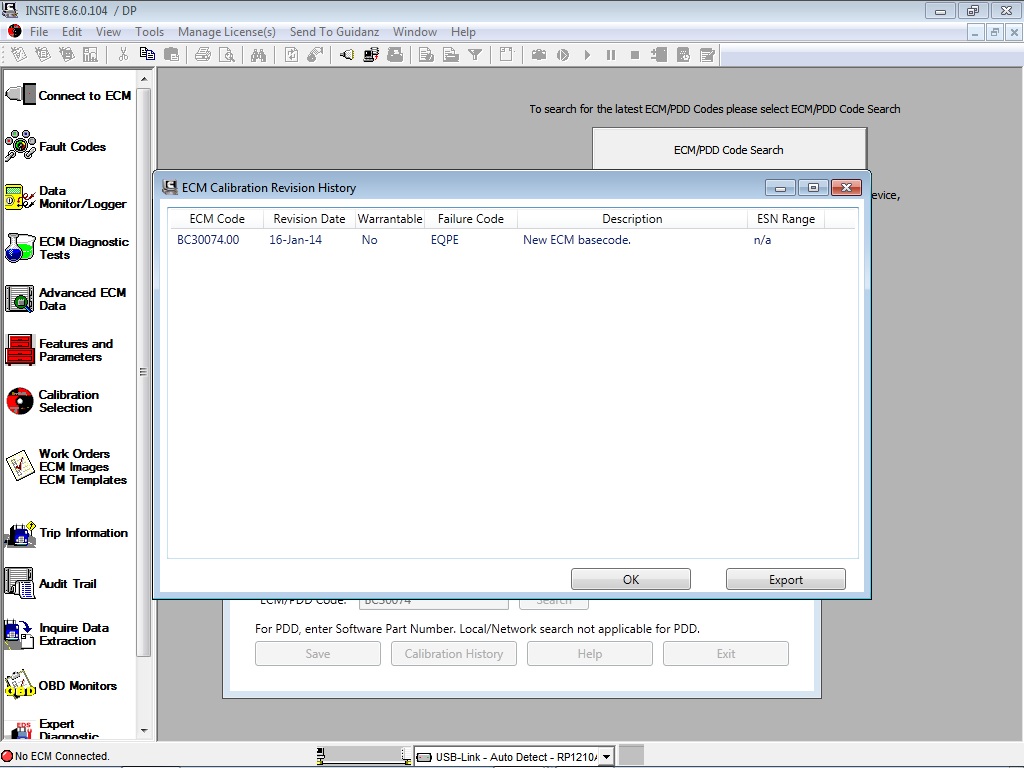Open the Send To Guidanz menu
The width and height of the screenshot is (1024, 768).
(334, 31)
